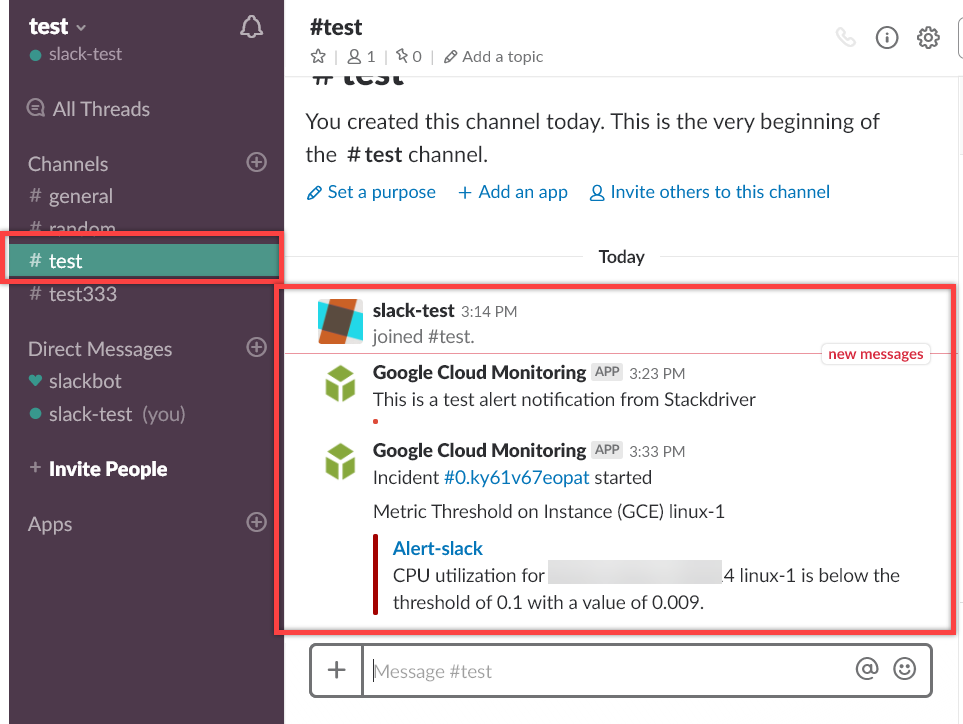Screen dimensions: 963x724
Task: Click Google Cloud Monitoring icon at 3:23 PM
Action: coord(340,383)
